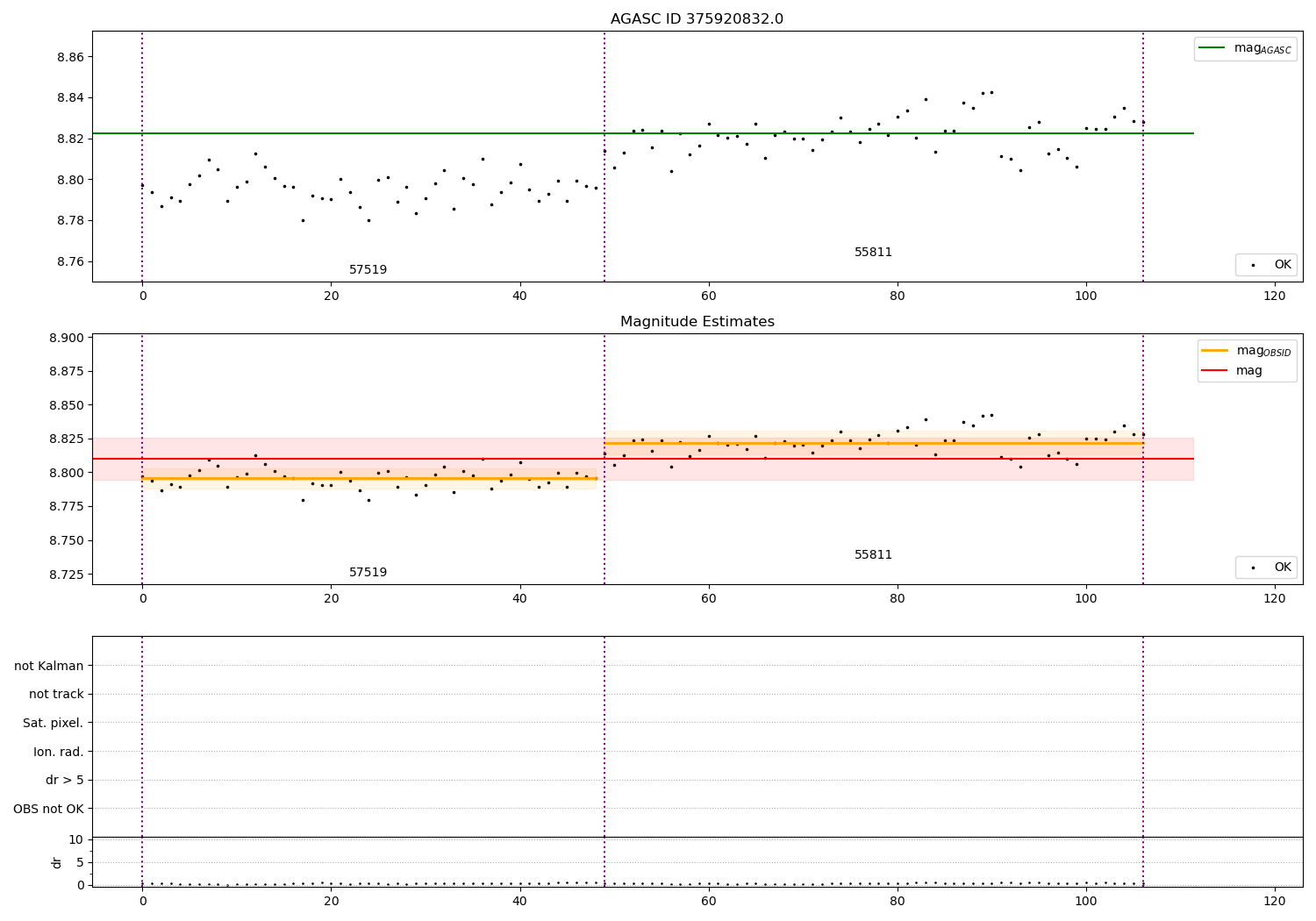1316x921 pixels.
Task: Select the 'OK' legend entry in the top plot
Action: 1266,265
